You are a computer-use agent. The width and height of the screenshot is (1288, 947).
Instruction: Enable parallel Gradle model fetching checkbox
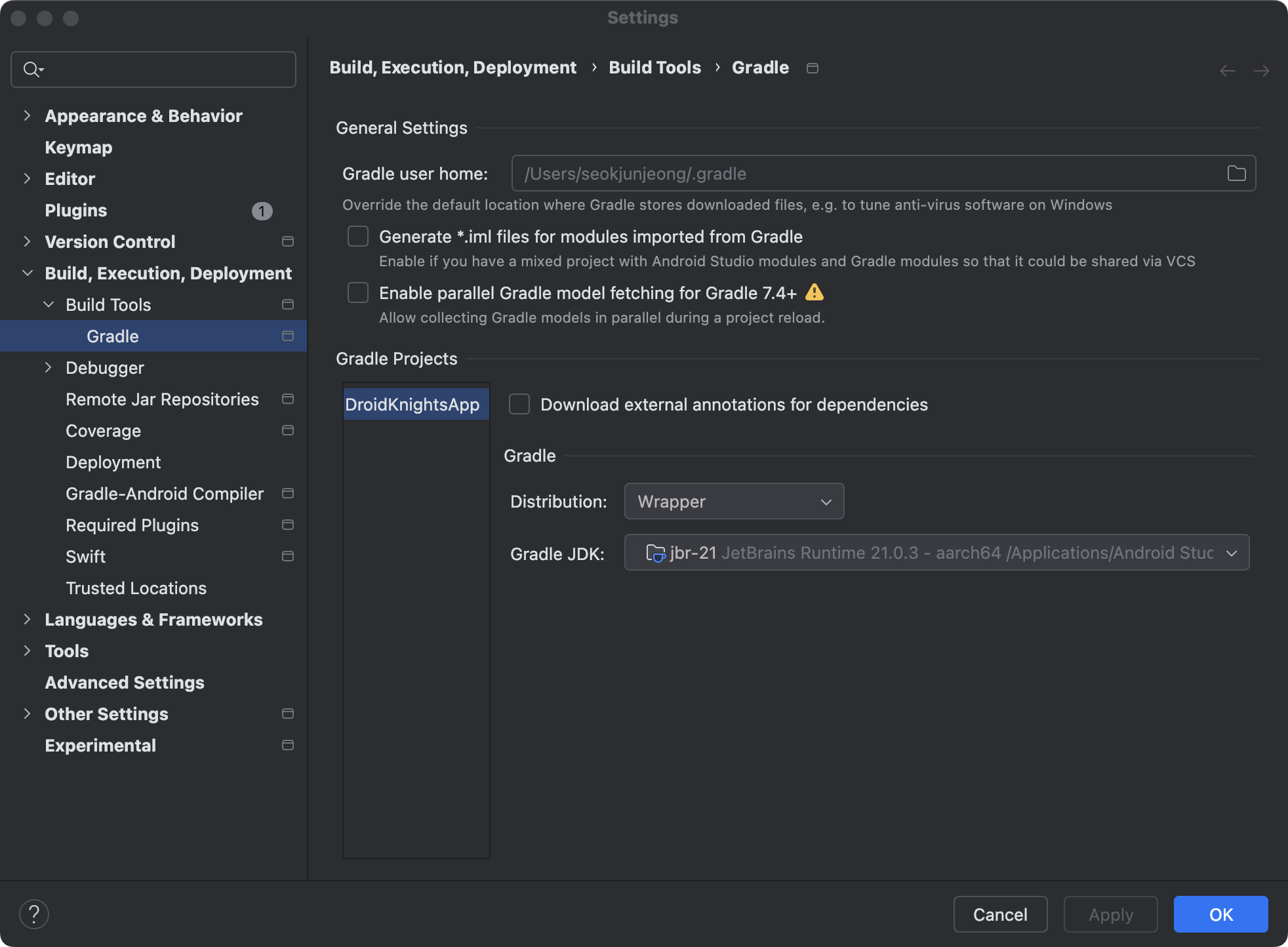358,292
